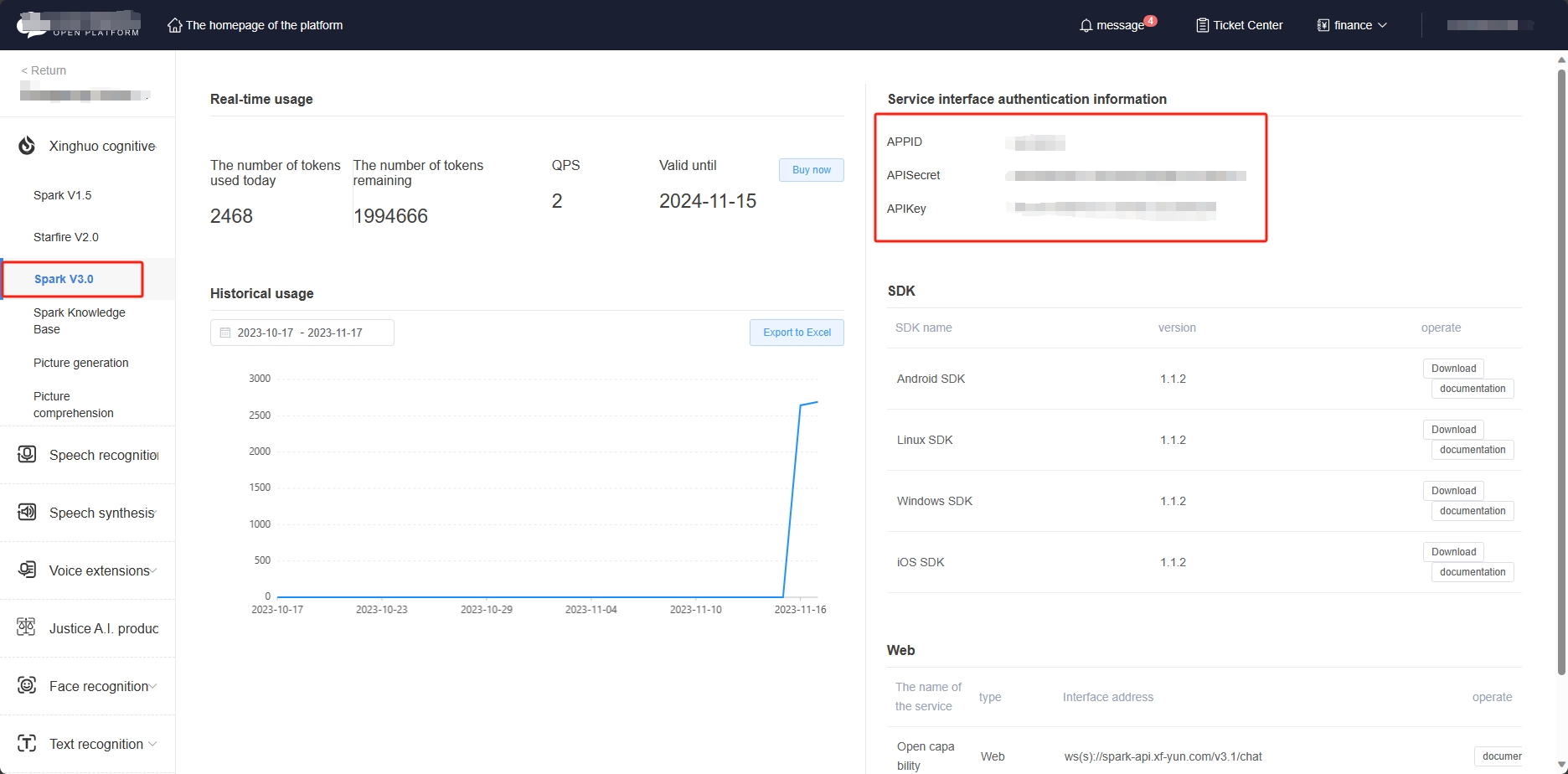Click the finance yen icon
1568x774 pixels.
click(1323, 25)
